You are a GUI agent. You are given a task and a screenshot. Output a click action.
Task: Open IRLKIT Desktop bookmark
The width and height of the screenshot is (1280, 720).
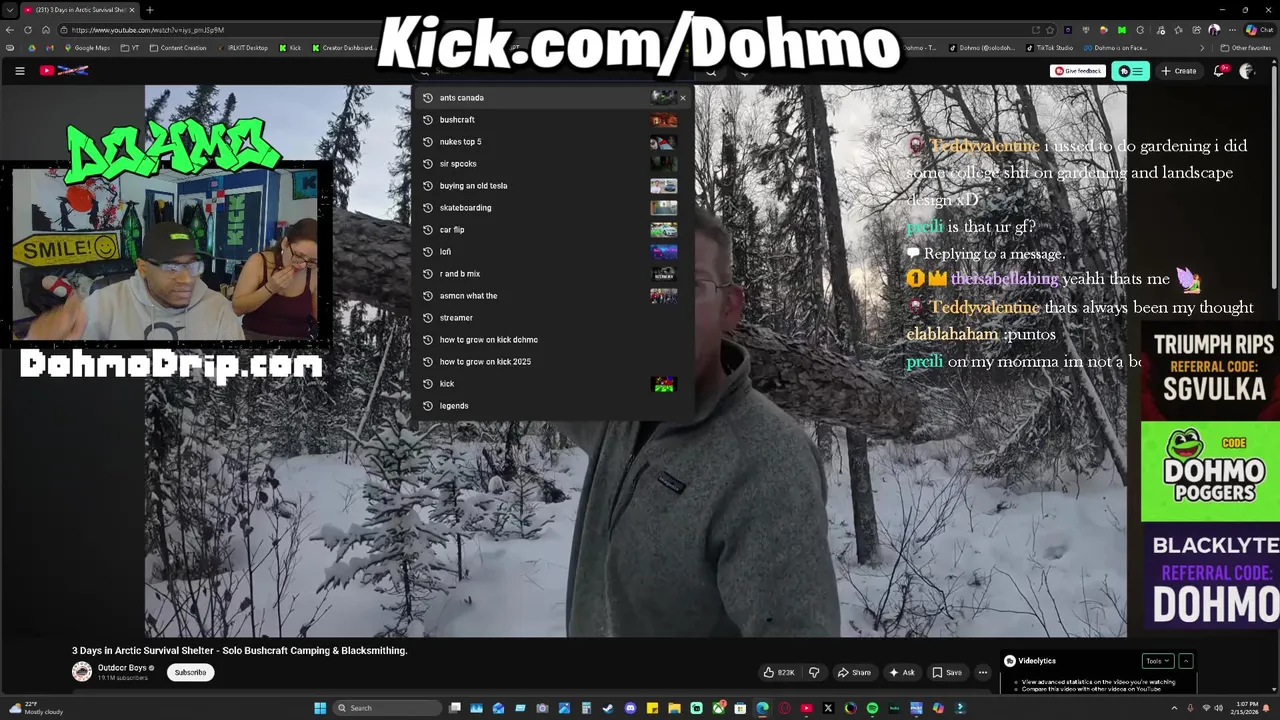pos(242,48)
